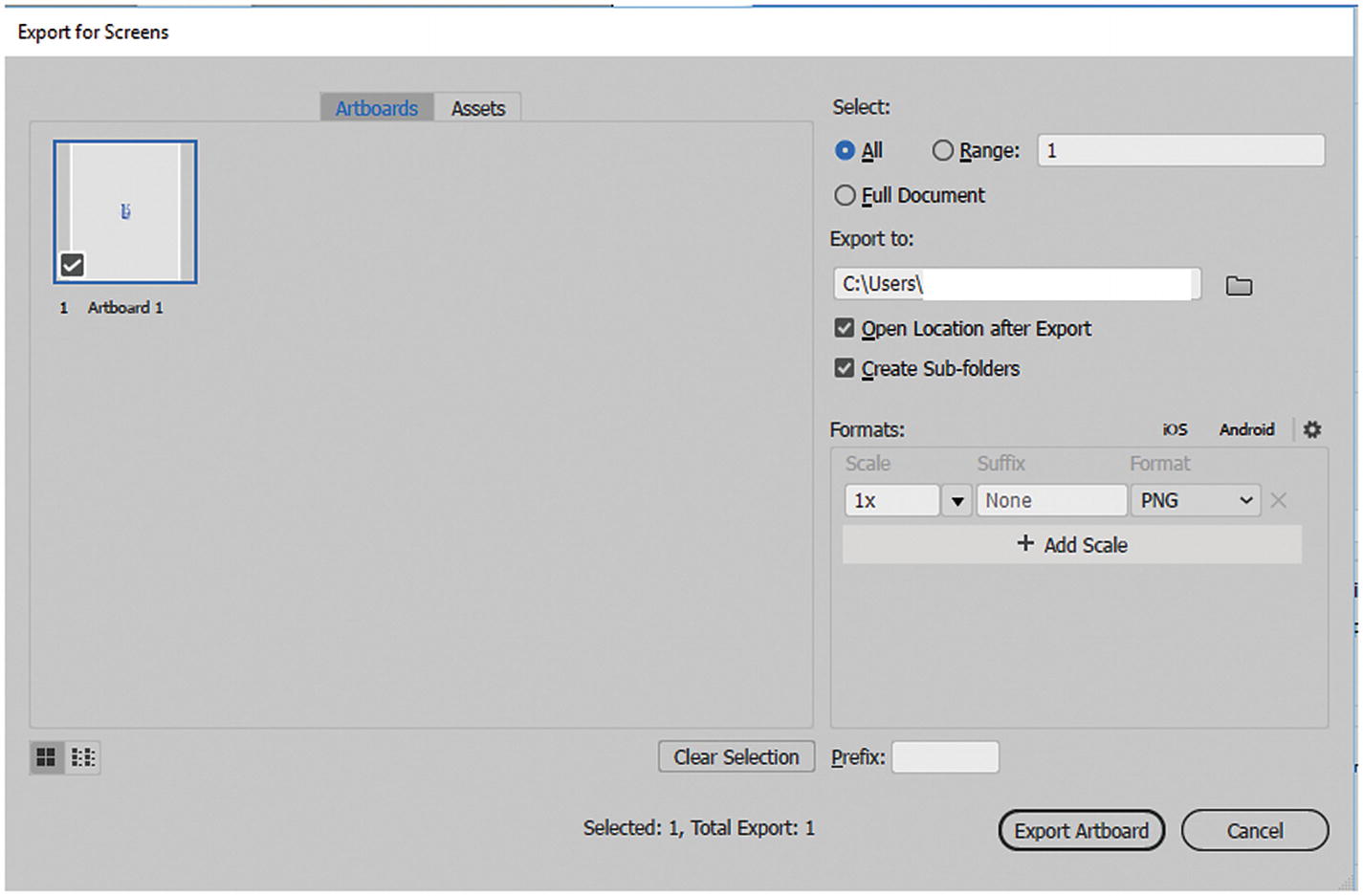
Task: Focus the Range input field
Action: click(x=1181, y=150)
